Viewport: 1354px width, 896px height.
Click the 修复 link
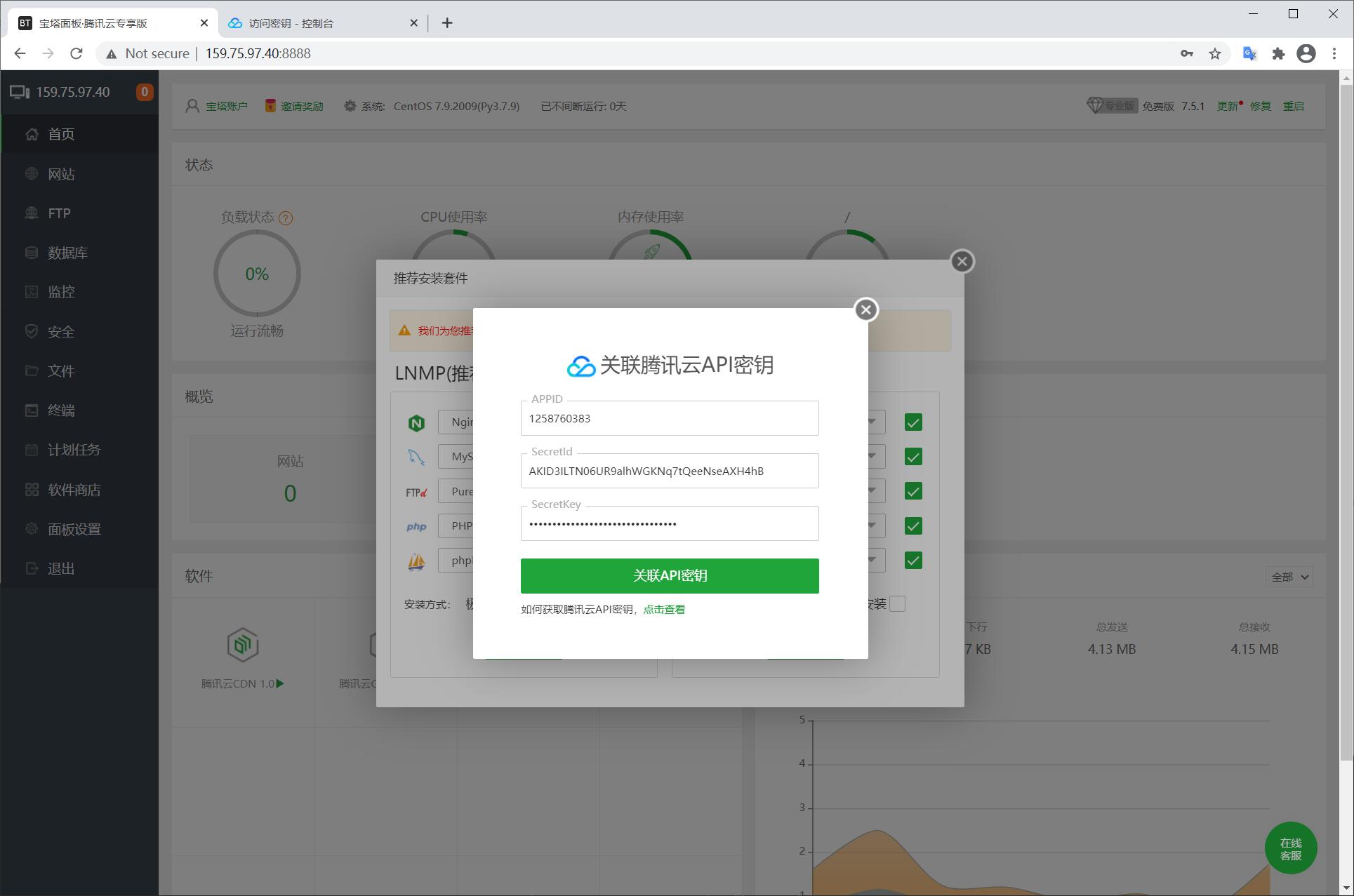click(1261, 107)
